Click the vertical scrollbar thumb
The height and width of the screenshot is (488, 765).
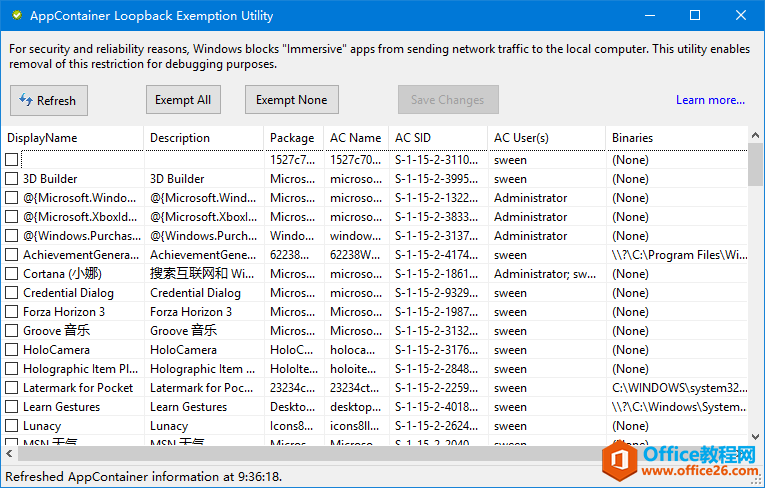pyautogui.click(x=755, y=164)
